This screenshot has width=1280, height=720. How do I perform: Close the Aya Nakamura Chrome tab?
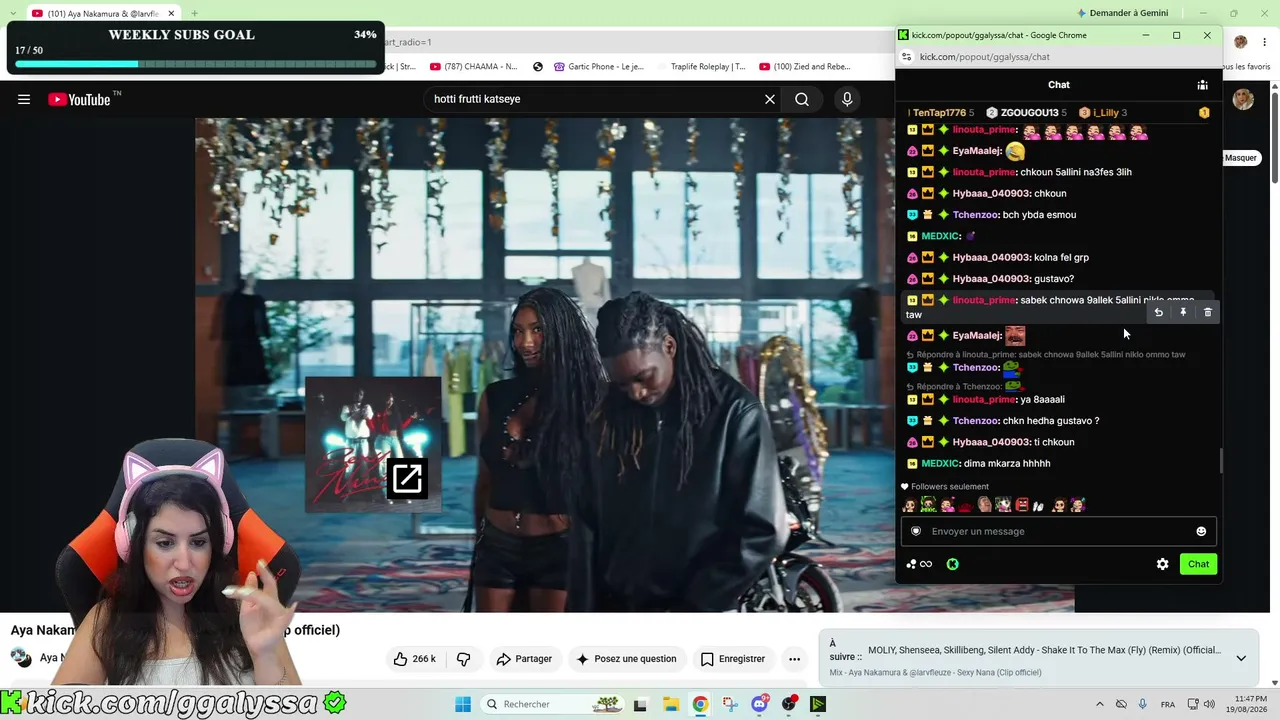point(171,13)
